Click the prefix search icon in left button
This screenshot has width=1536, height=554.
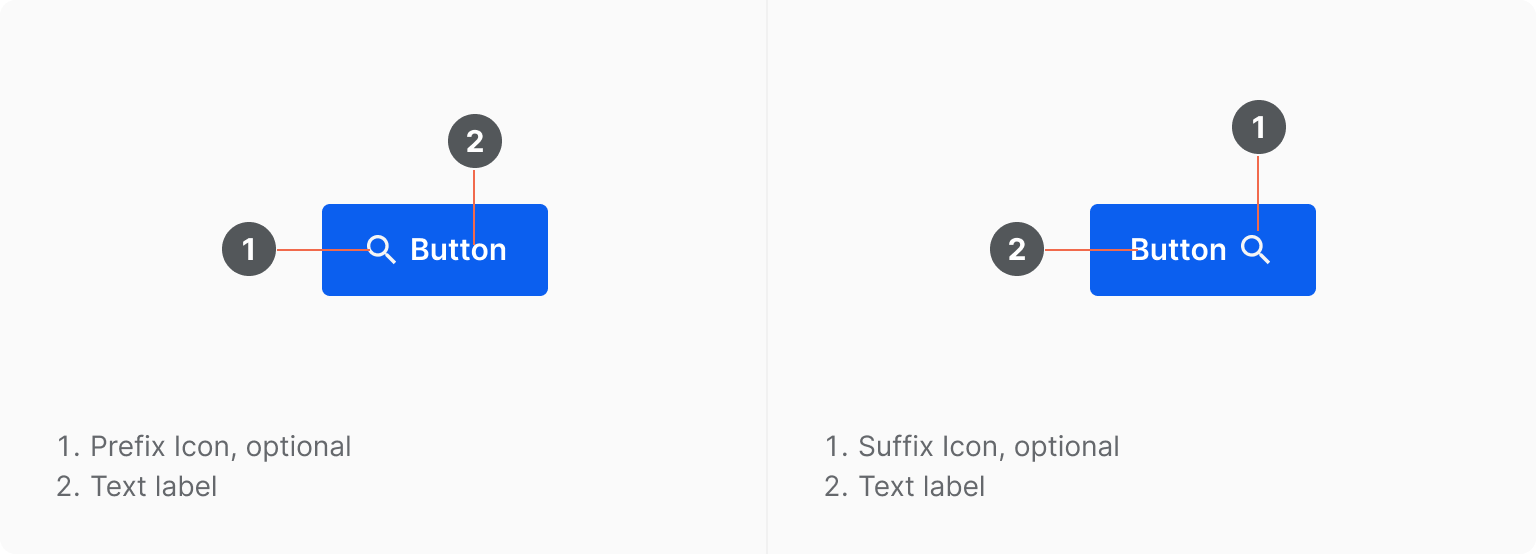coord(382,250)
